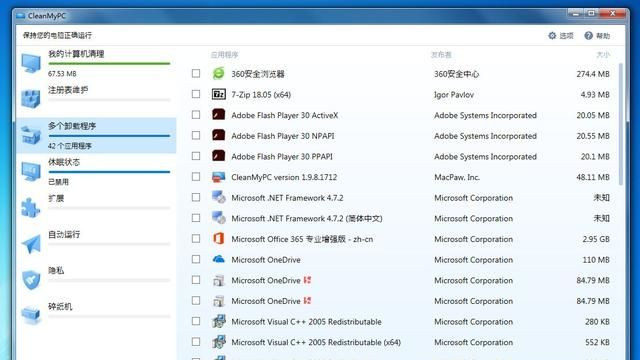Click the Flash Player 30 PPAPI icon
The width and height of the screenshot is (640, 360).
[218, 156]
